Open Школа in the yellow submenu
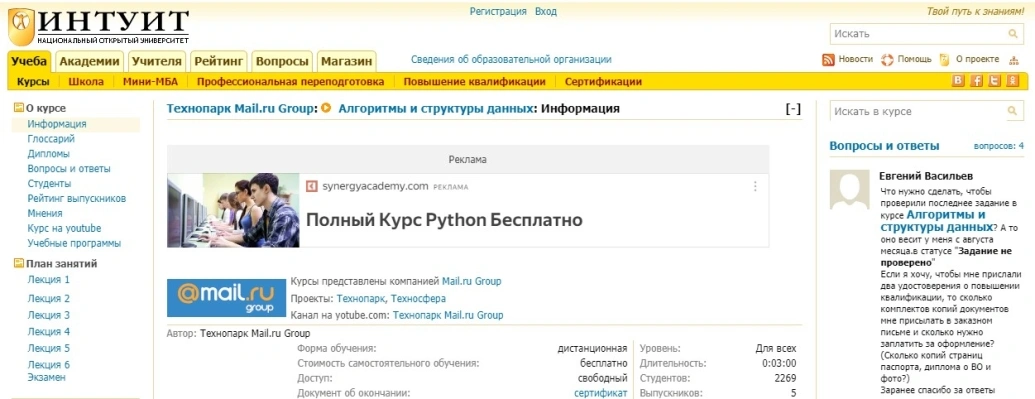This screenshot has height=399, width=1035. [86, 82]
